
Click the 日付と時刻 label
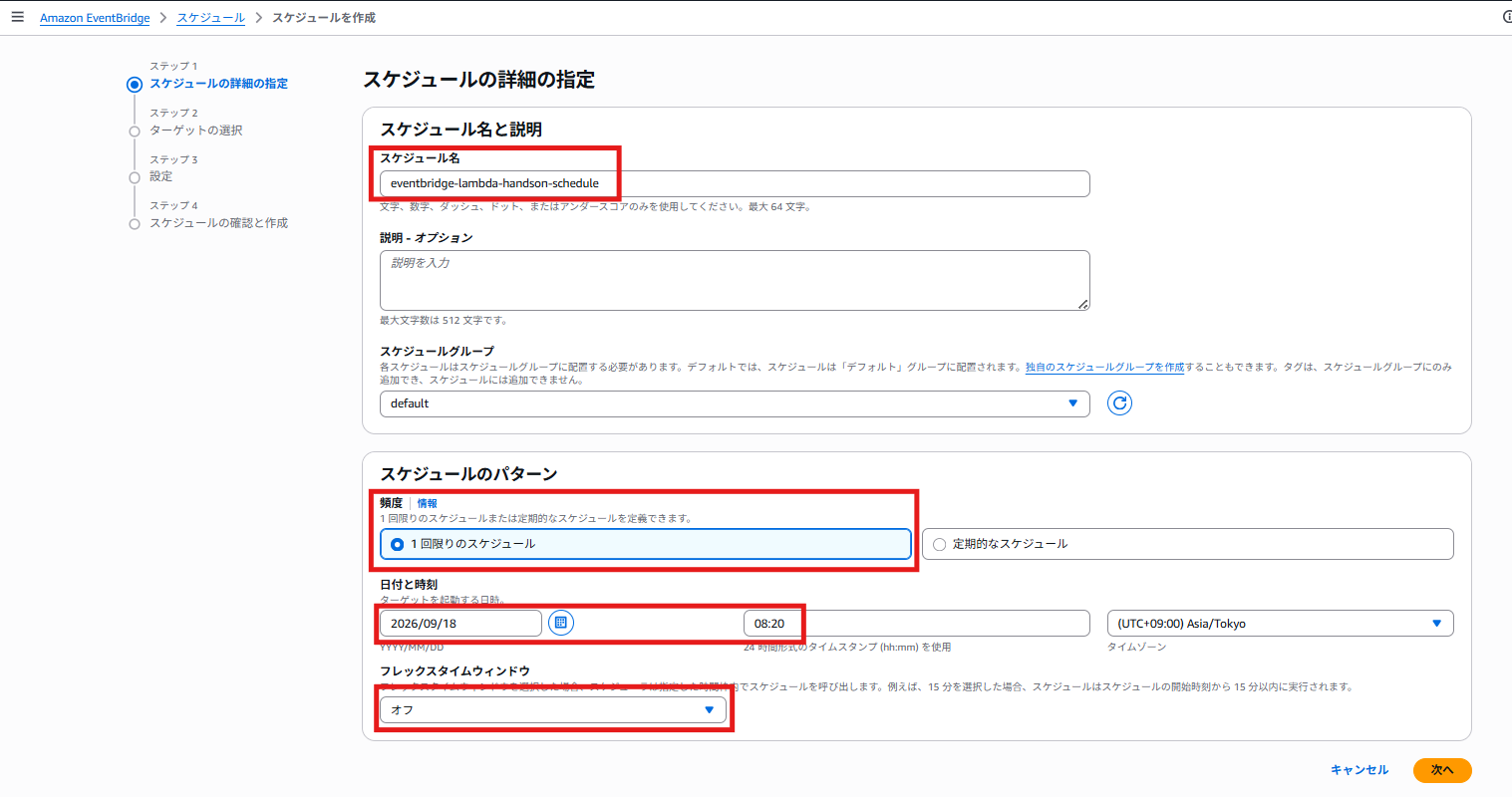tap(409, 585)
